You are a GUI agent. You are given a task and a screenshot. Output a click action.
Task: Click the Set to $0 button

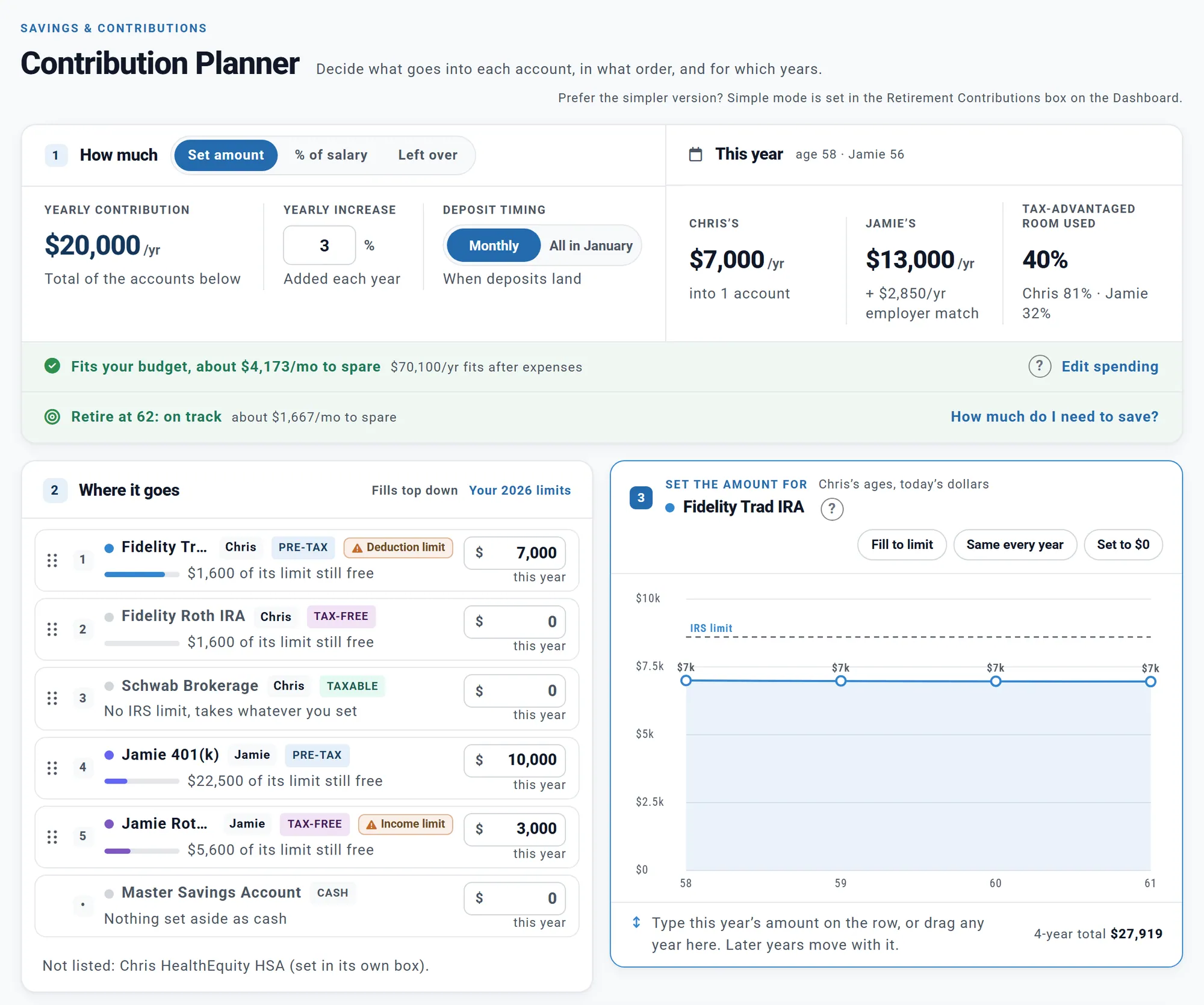coord(1123,545)
